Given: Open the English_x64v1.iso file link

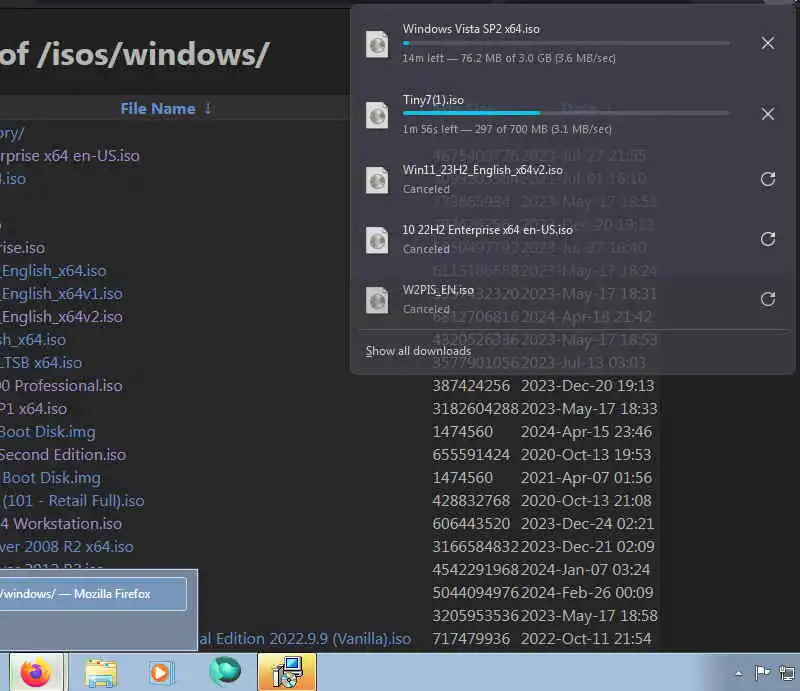Looking at the screenshot, I should [61, 293].
